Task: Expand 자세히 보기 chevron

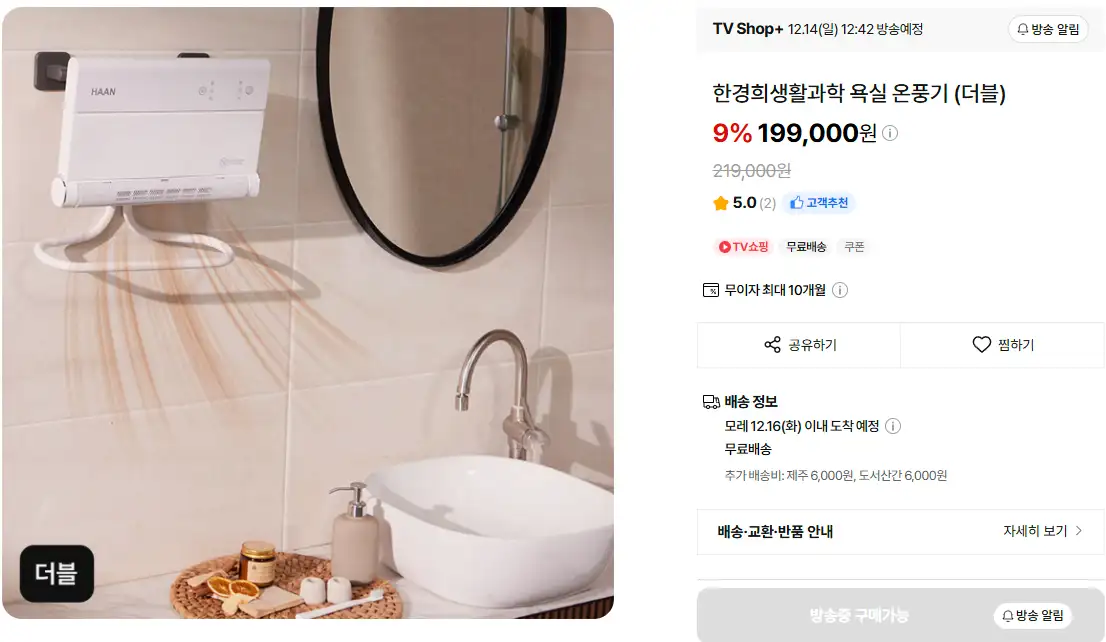Action: click(1078, 531)
